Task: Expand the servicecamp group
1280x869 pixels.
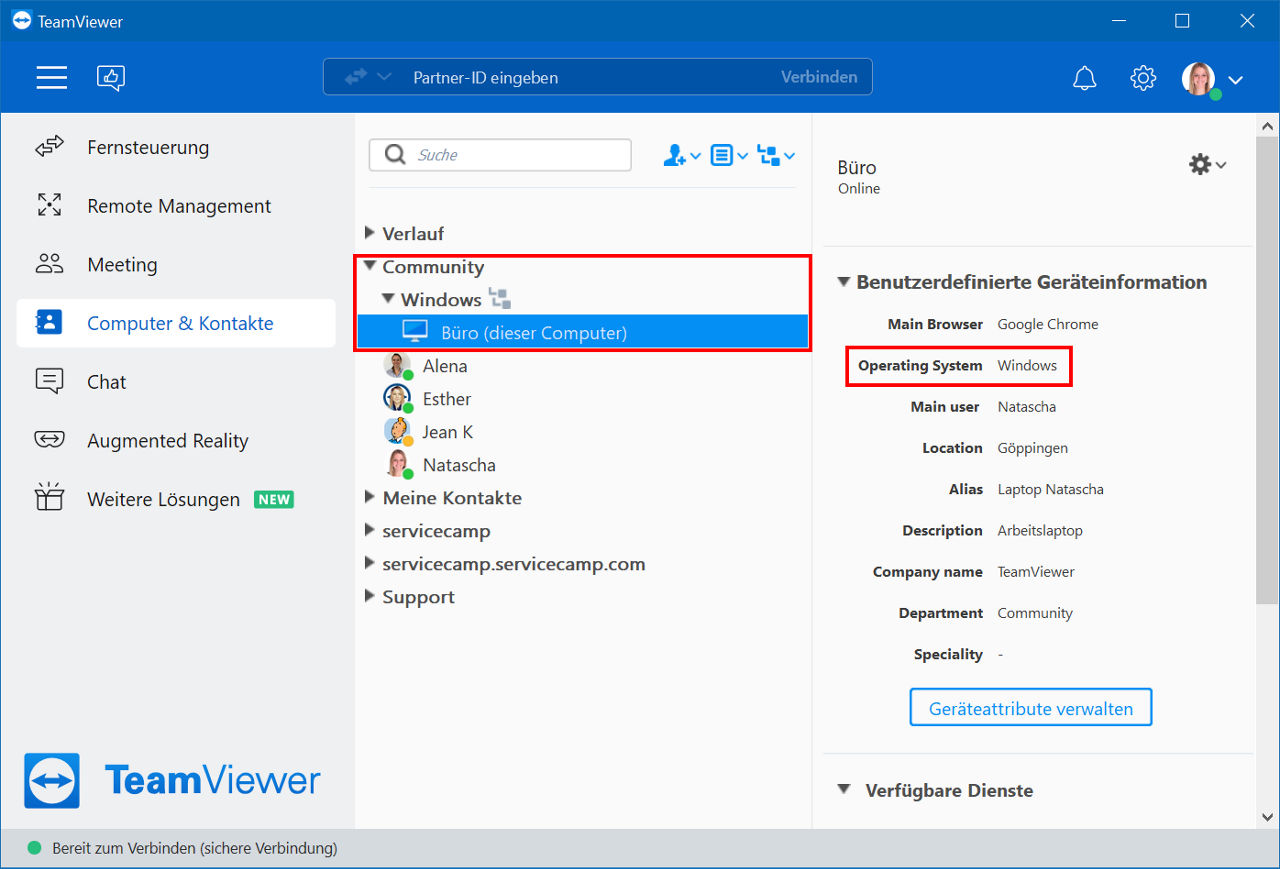Action: pos(370,531)
